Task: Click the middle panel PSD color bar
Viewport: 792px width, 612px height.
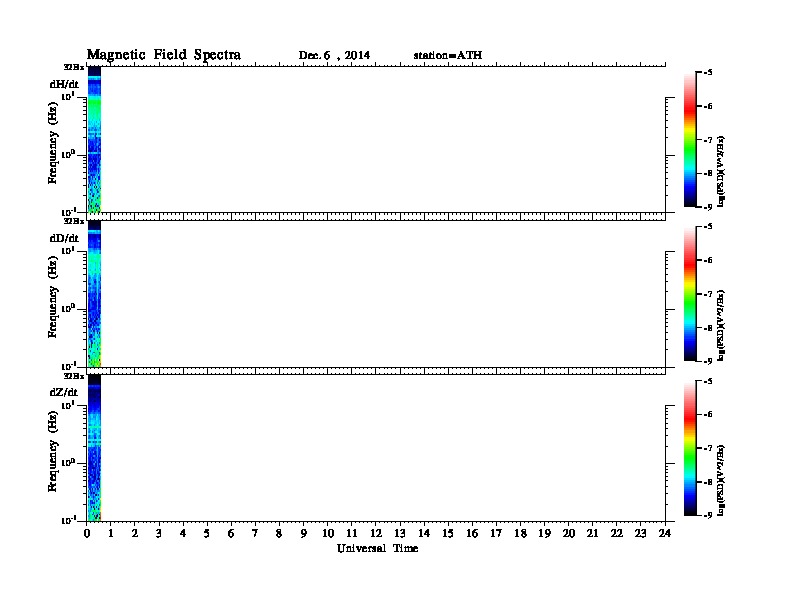Action: 690,294
